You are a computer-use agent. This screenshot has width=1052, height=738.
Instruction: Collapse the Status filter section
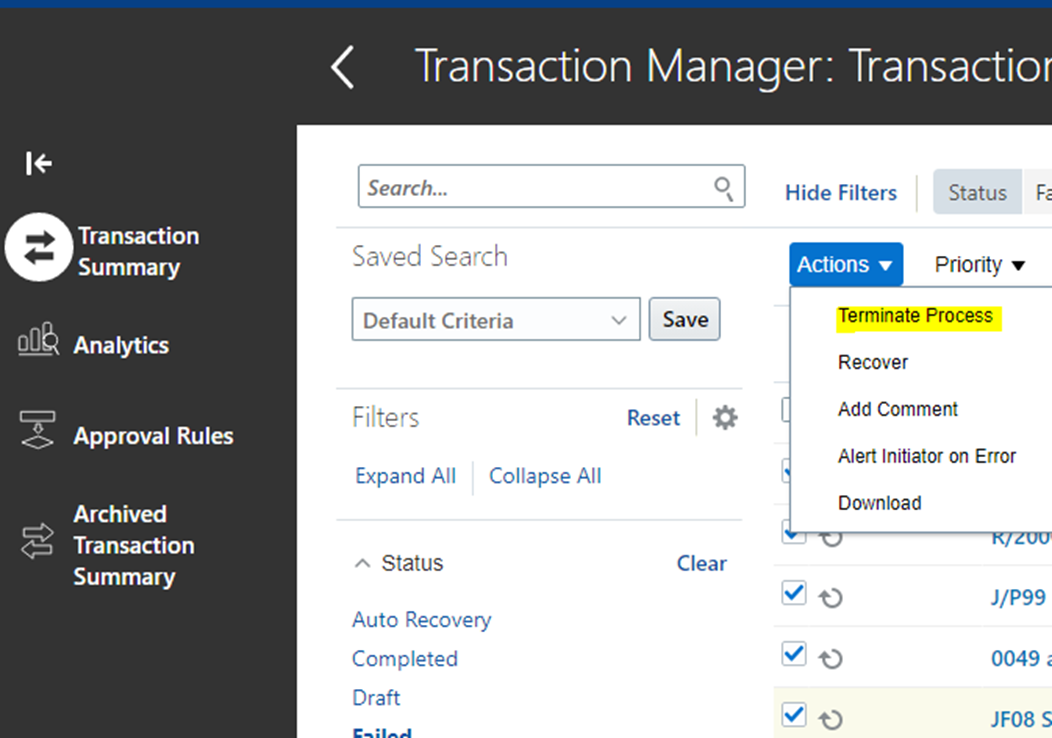[x=362, y=563]
